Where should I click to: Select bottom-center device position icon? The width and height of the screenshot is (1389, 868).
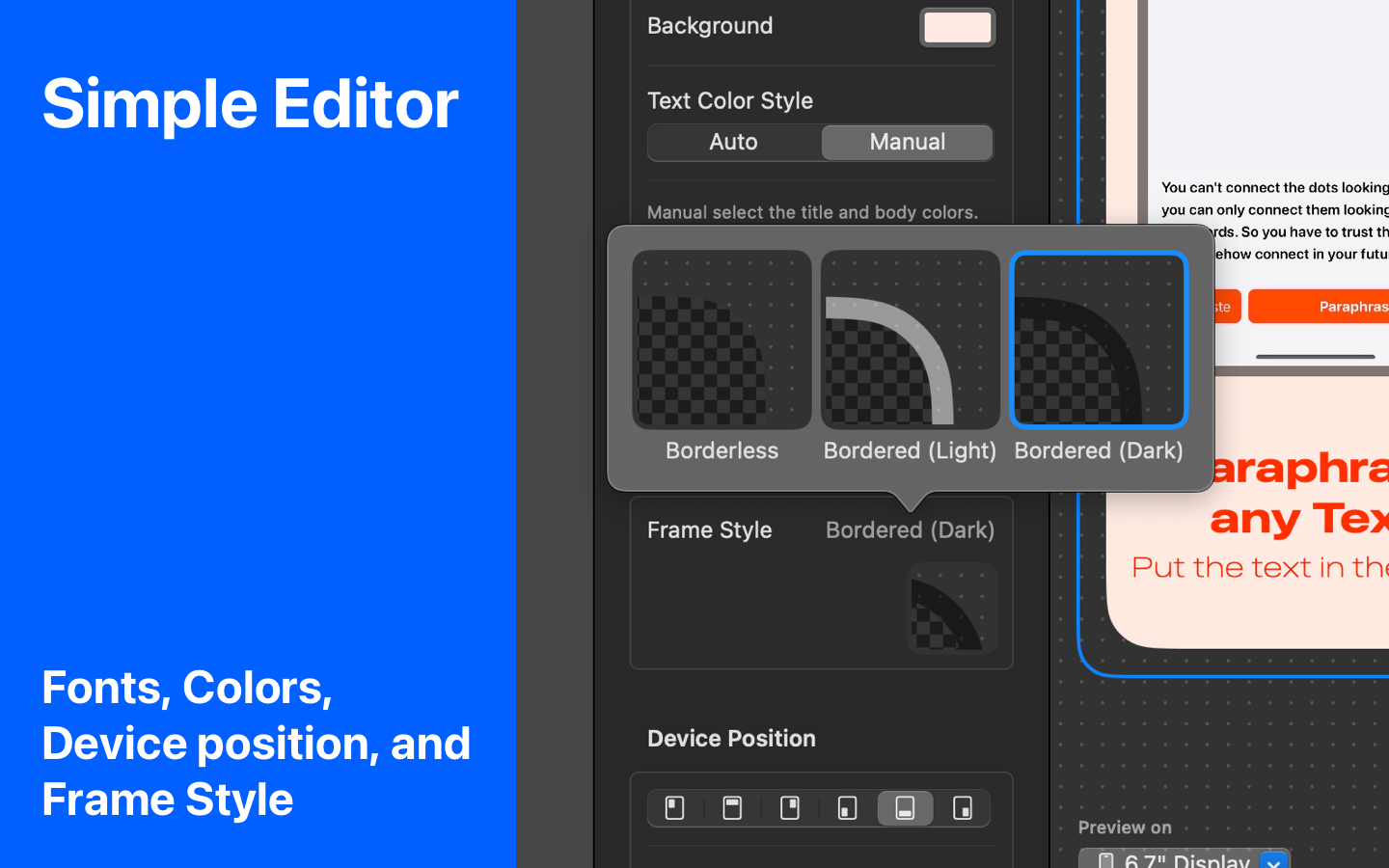(x=905, y=808)
